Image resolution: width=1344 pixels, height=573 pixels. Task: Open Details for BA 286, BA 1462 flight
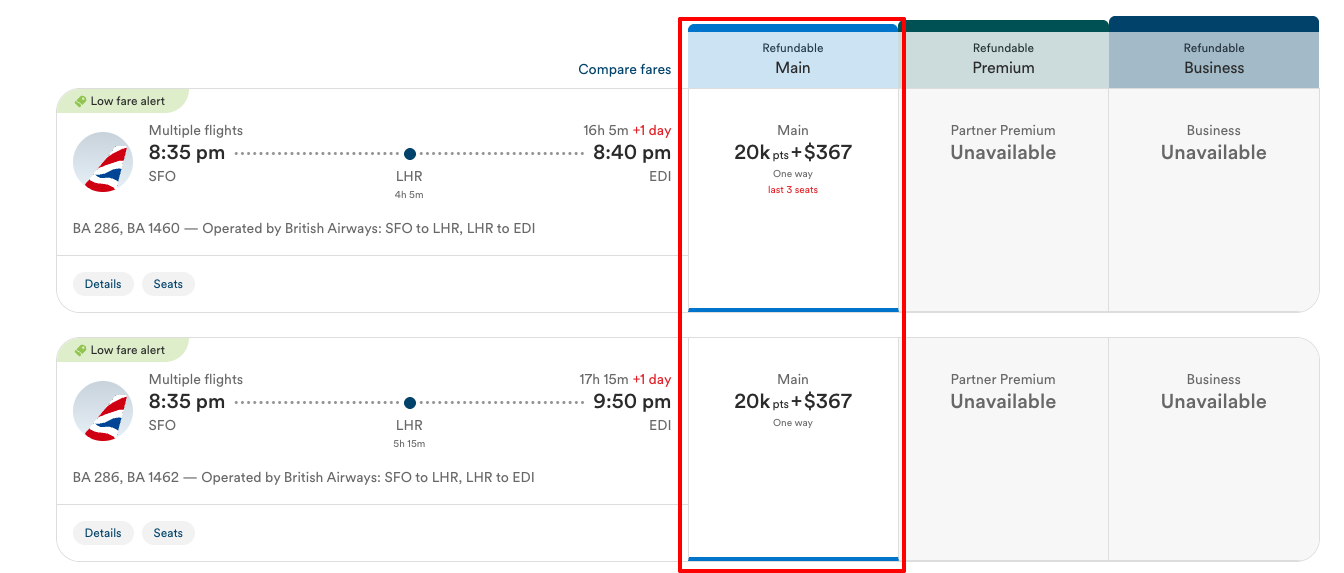point(103,533)
